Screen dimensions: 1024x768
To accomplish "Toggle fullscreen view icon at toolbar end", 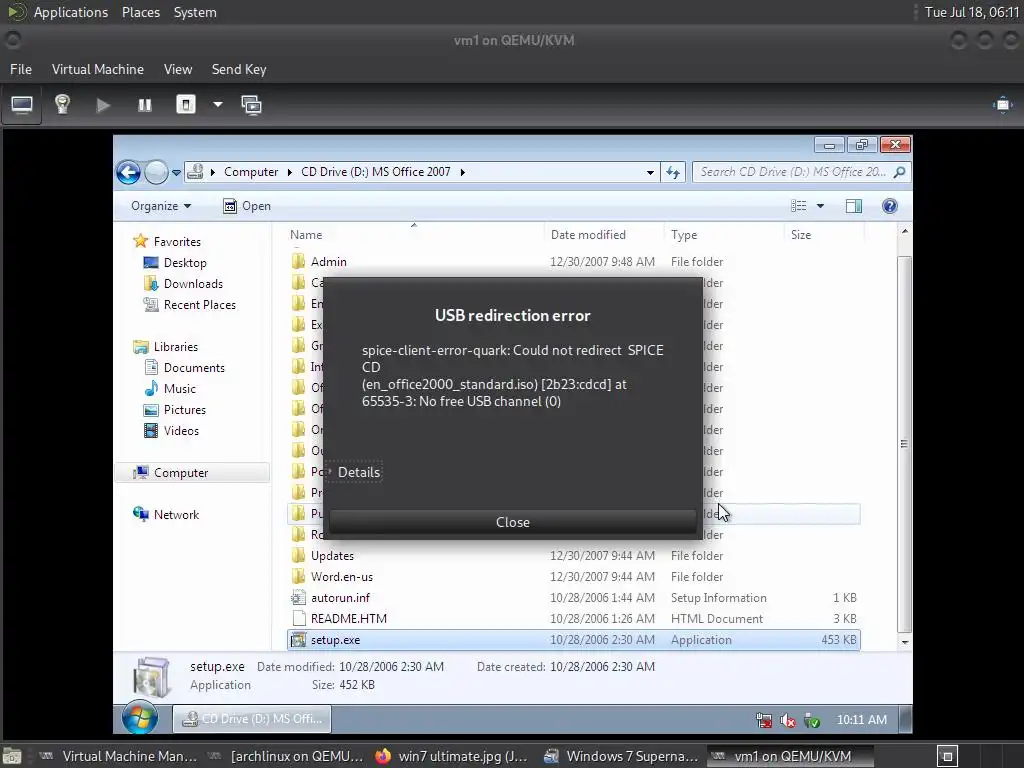I will click(1002, 105).
